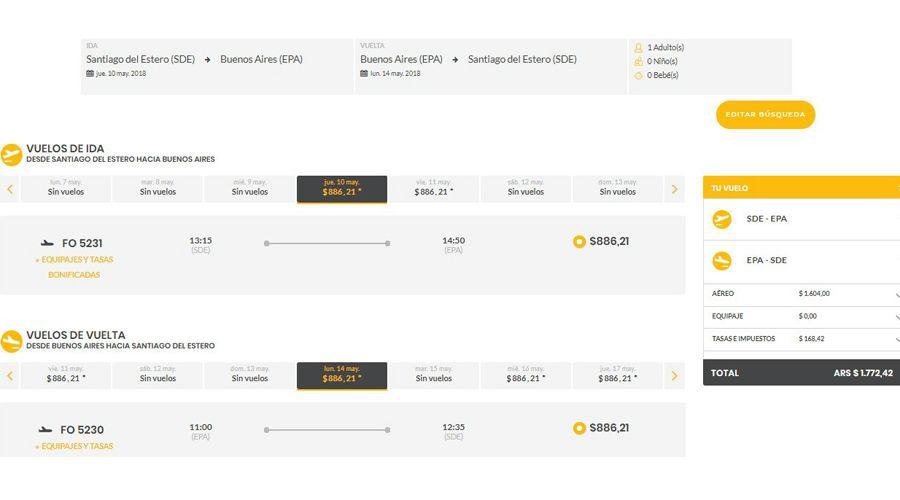900x500 pixels.
Task: Click calendar icon next to jue. 10 may. 2018
Action: [x=90, y=74]
